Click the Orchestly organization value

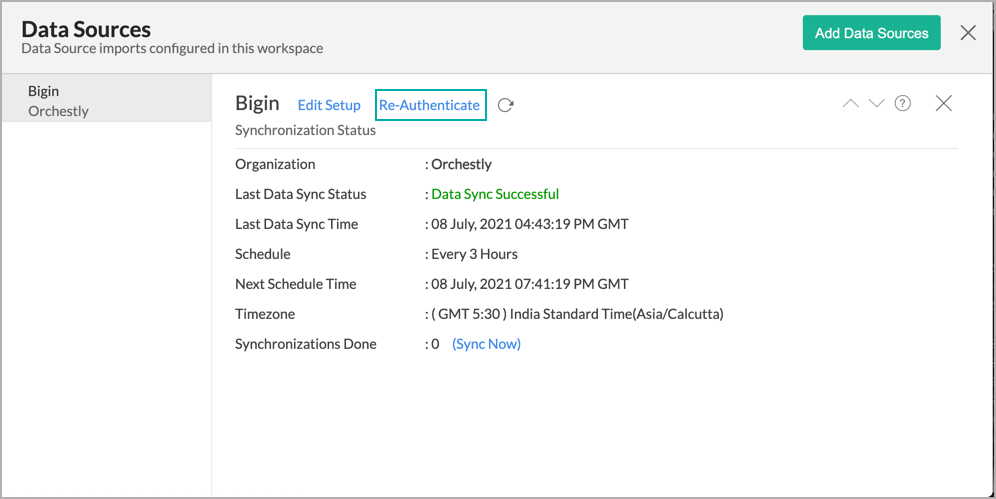pos(462,164)
